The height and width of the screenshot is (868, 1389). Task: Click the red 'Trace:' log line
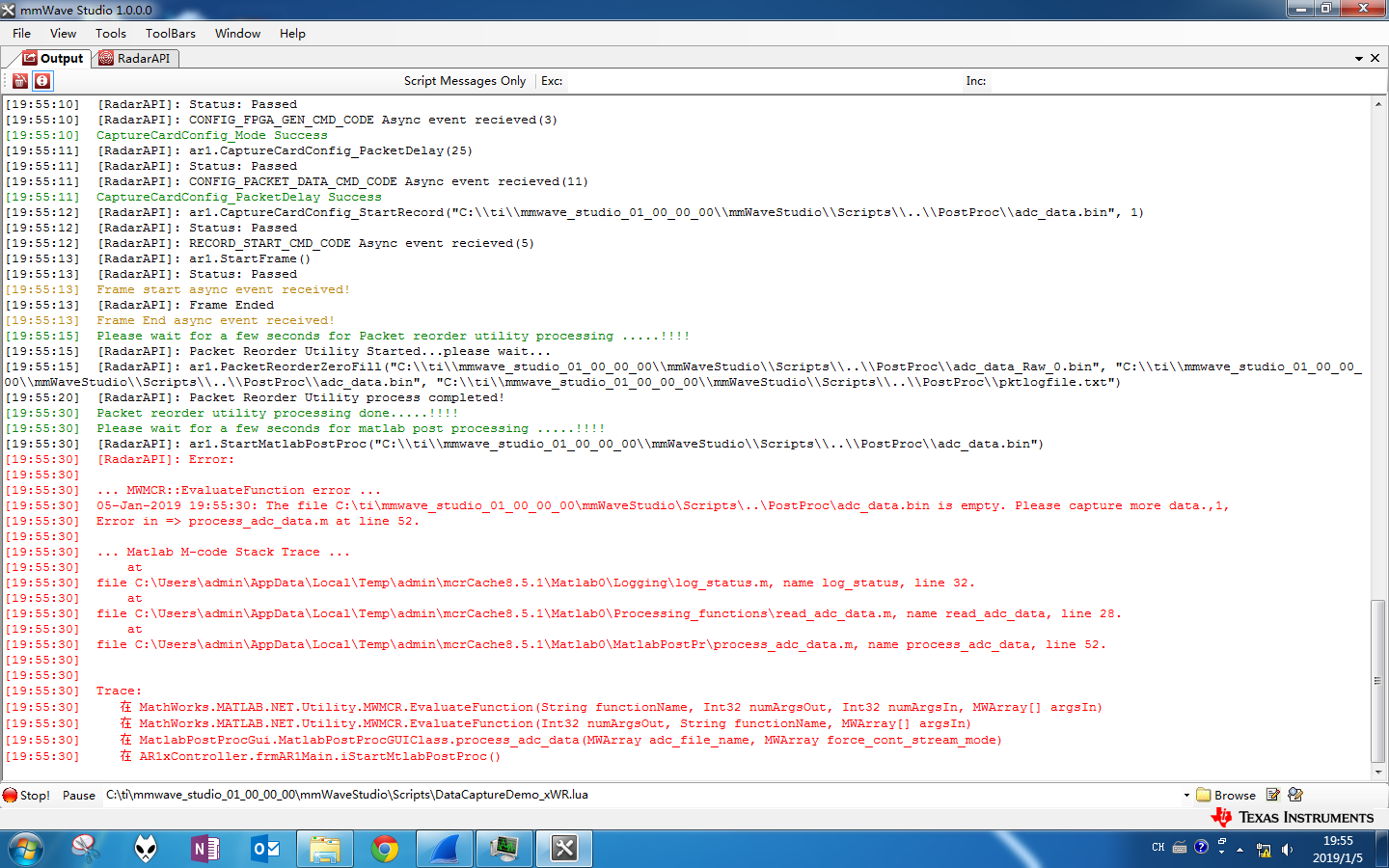pos(119,691)
